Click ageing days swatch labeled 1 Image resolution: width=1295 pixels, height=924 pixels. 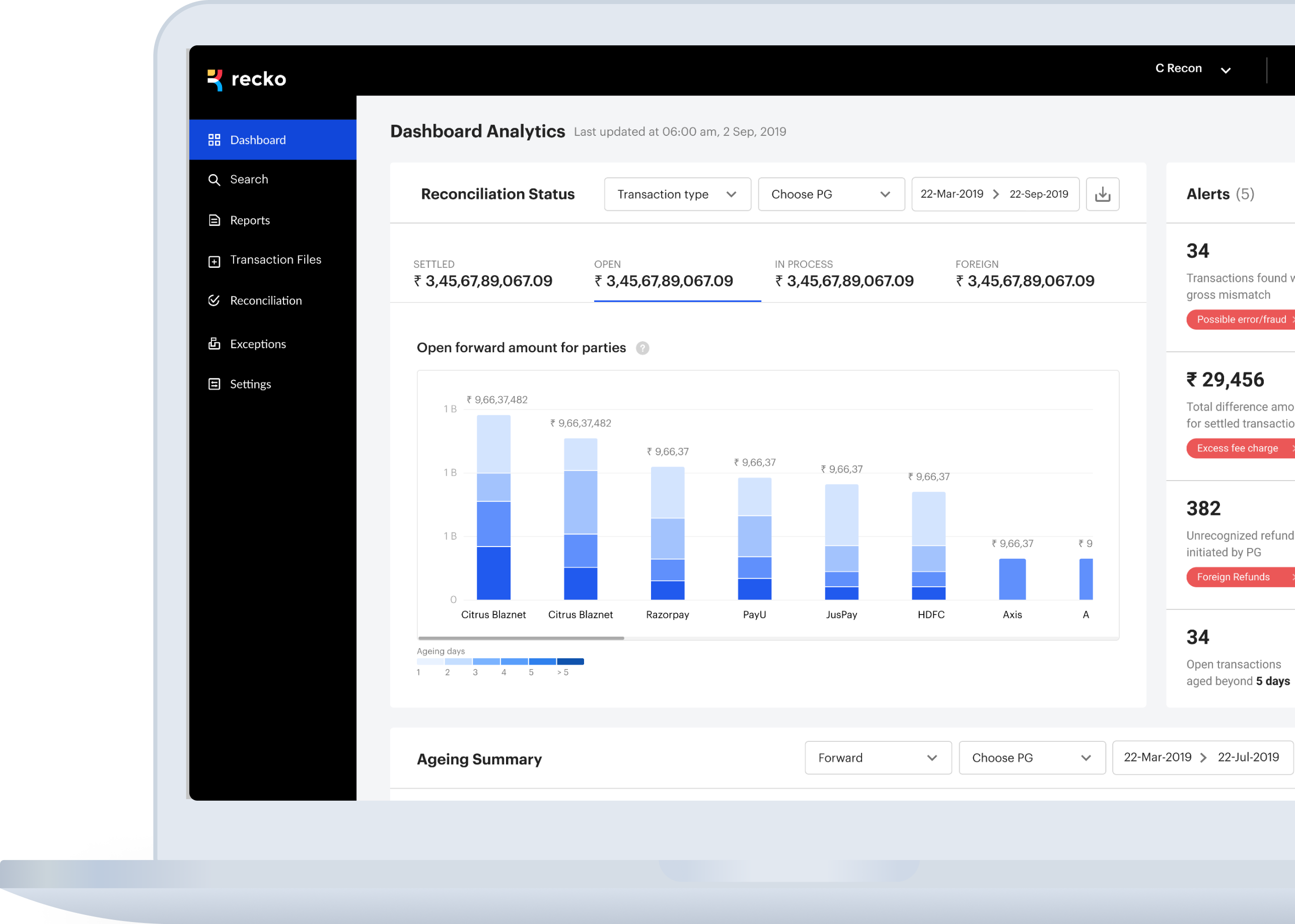point(430,662)
